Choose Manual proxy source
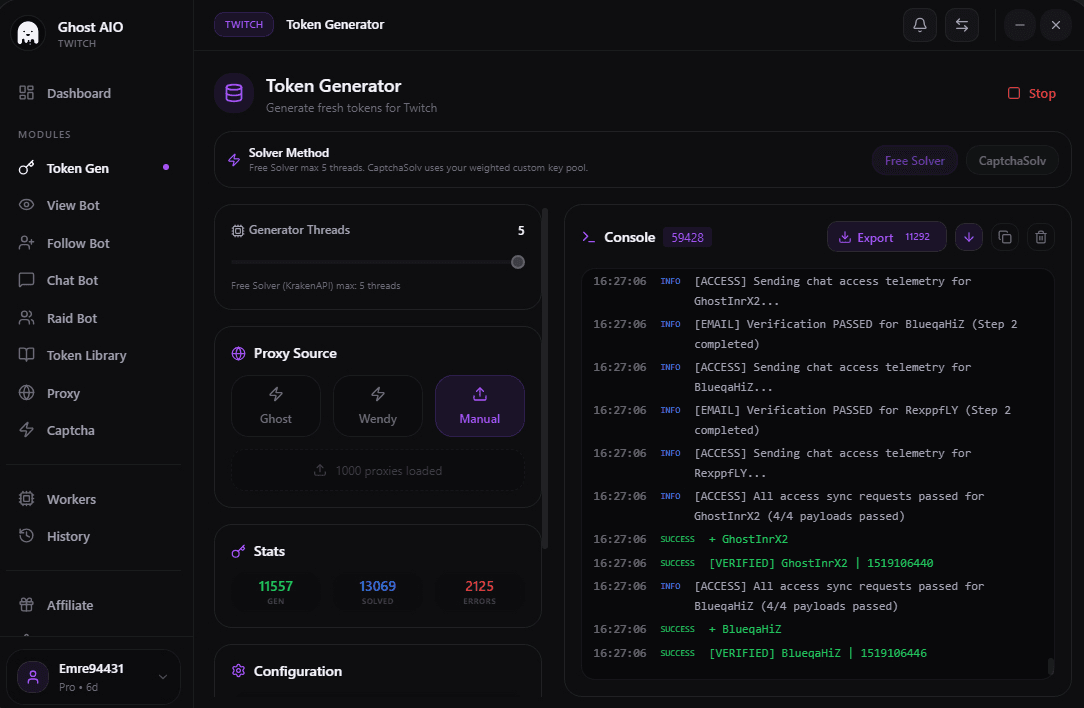The image size is (1084, 708). (479, 406)
